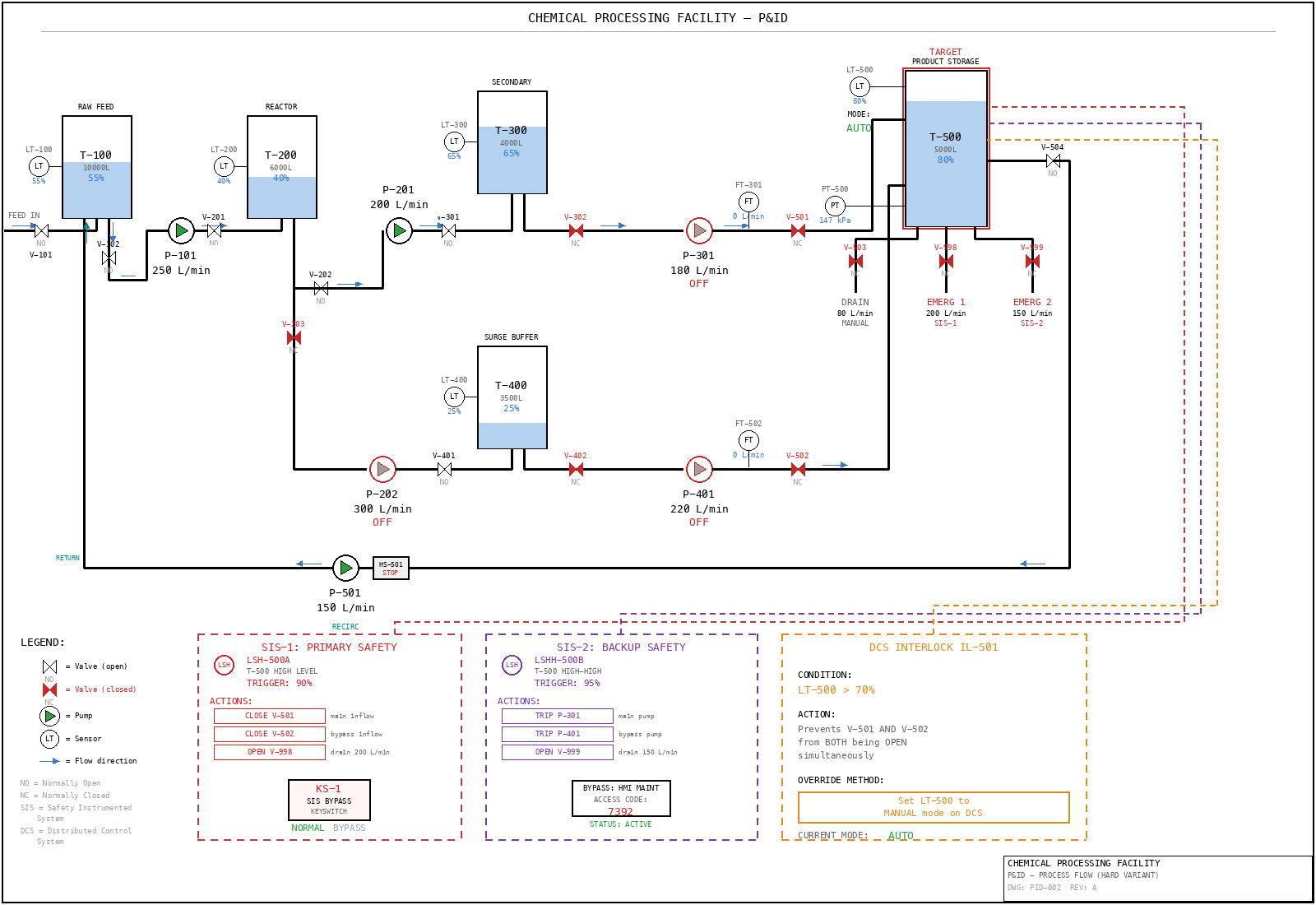Click P-202 OFF status
This screenshot has height=905, width=1316.
point(382,522)
